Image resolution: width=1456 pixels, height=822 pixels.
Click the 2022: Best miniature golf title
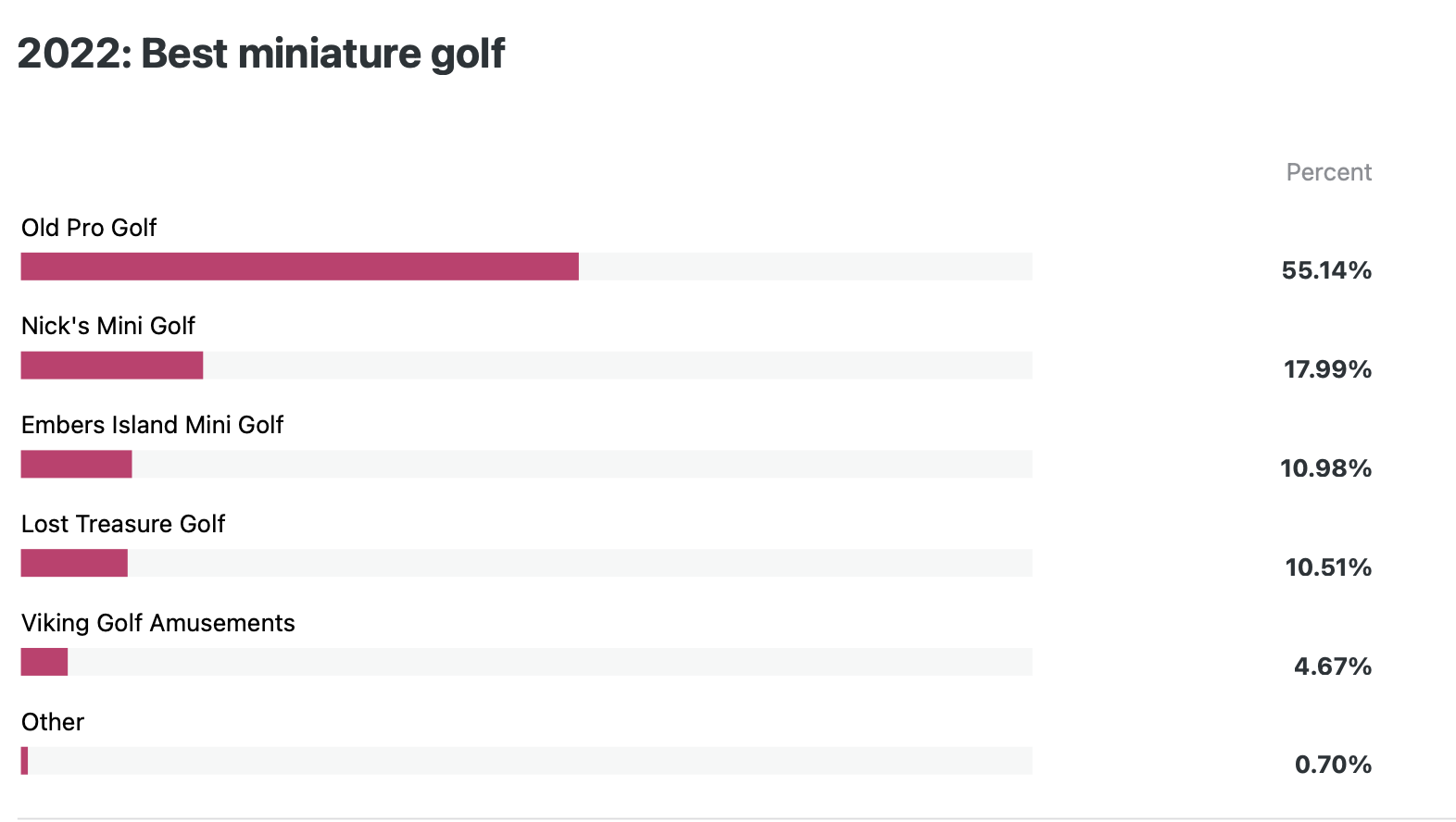(x=261, y=54)
